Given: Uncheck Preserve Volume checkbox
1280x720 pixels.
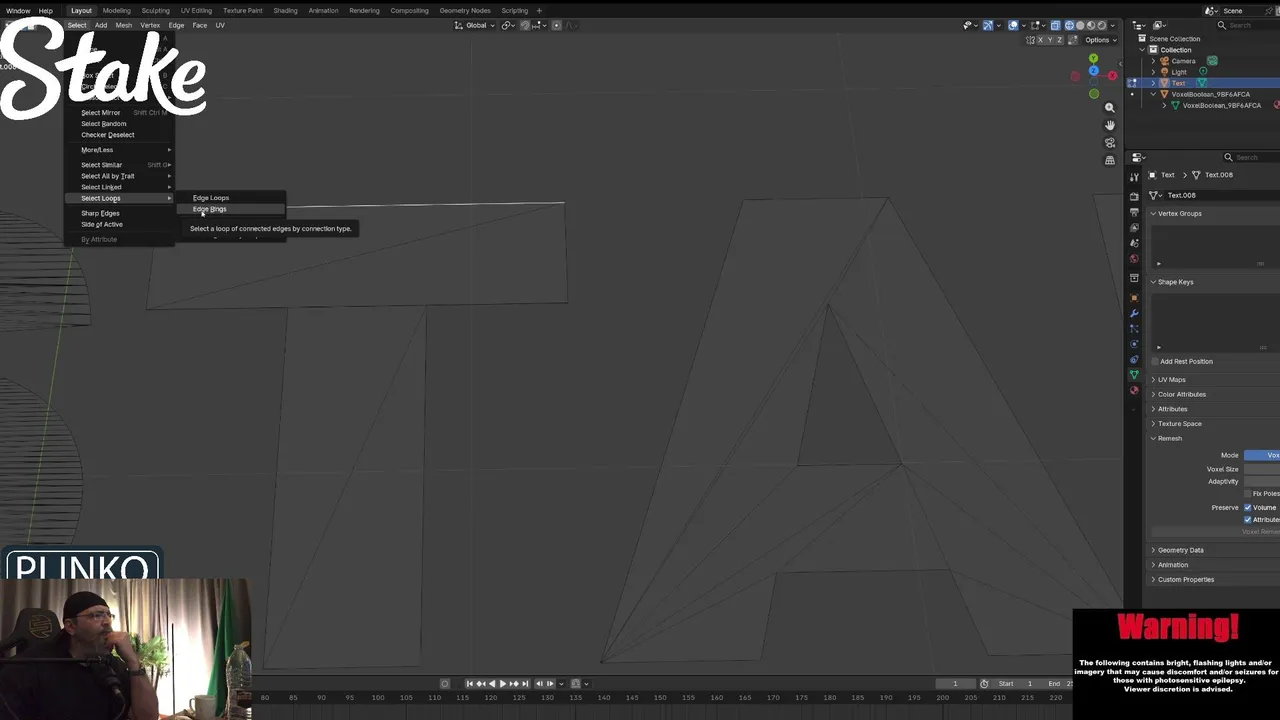Looking at the screenshot, I should pyautogui.click(x=1247, y=507).
